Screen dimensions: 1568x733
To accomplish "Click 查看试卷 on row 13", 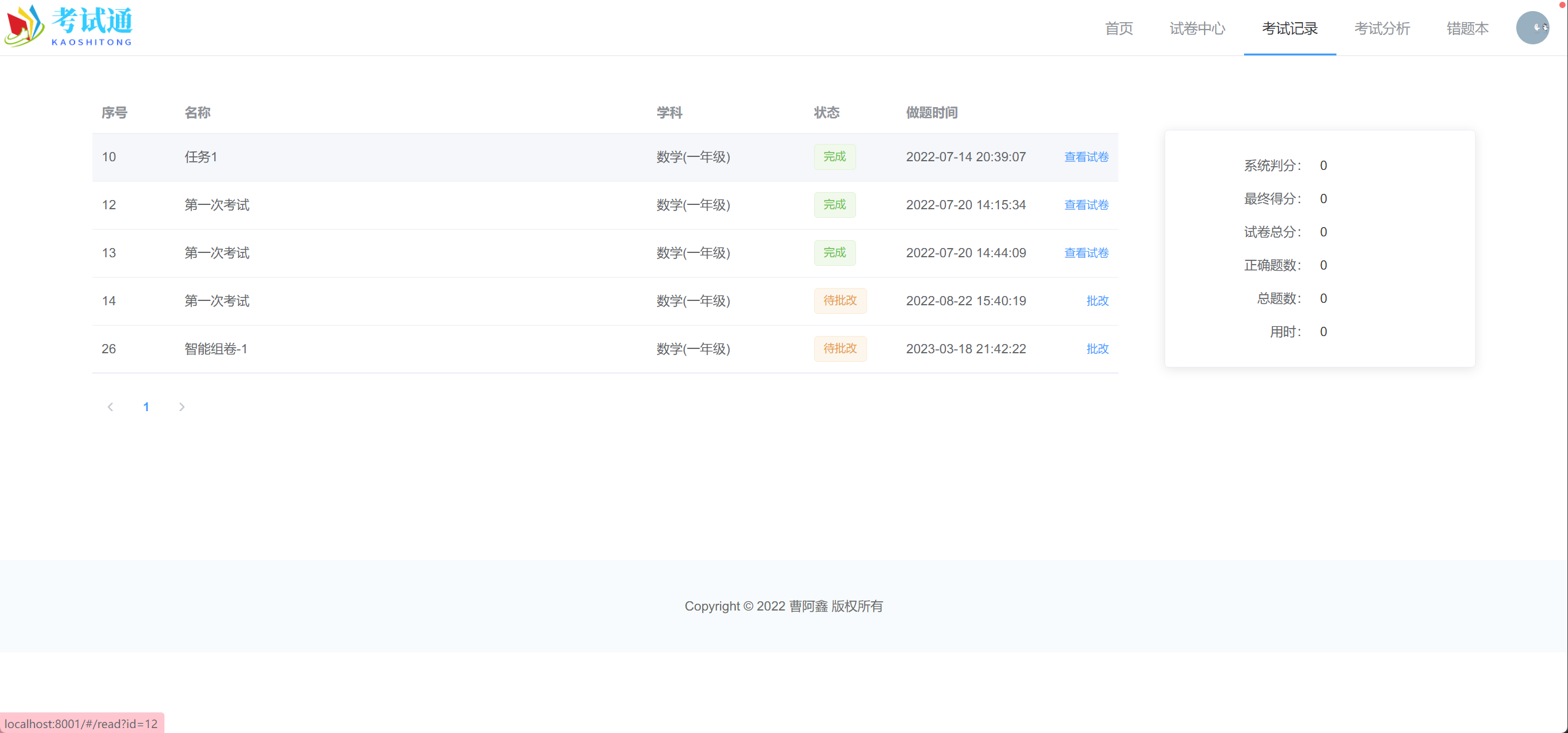I will pyautogui.click(x=1086, y=252).
